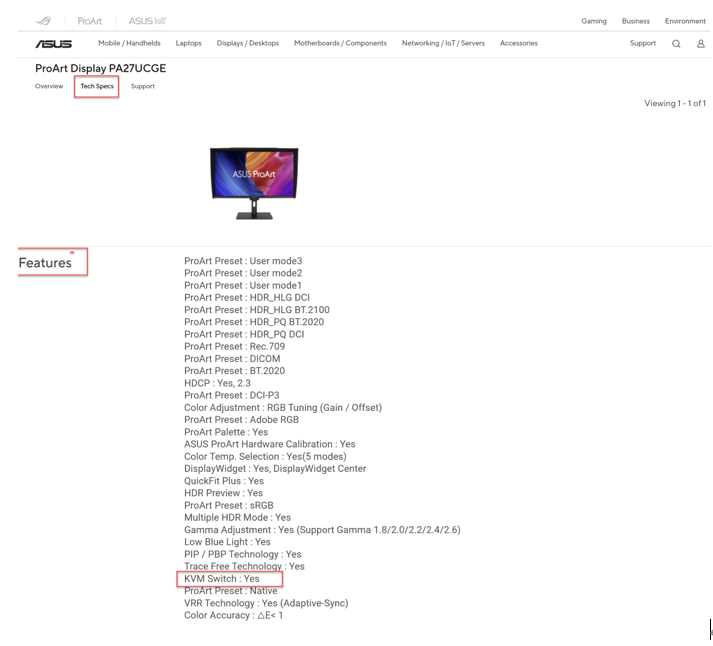The height and width of the screenshot is (646, 713).
Task: Go to ProArt brand link
Action: pyautogui.click(x=90, y=21)
